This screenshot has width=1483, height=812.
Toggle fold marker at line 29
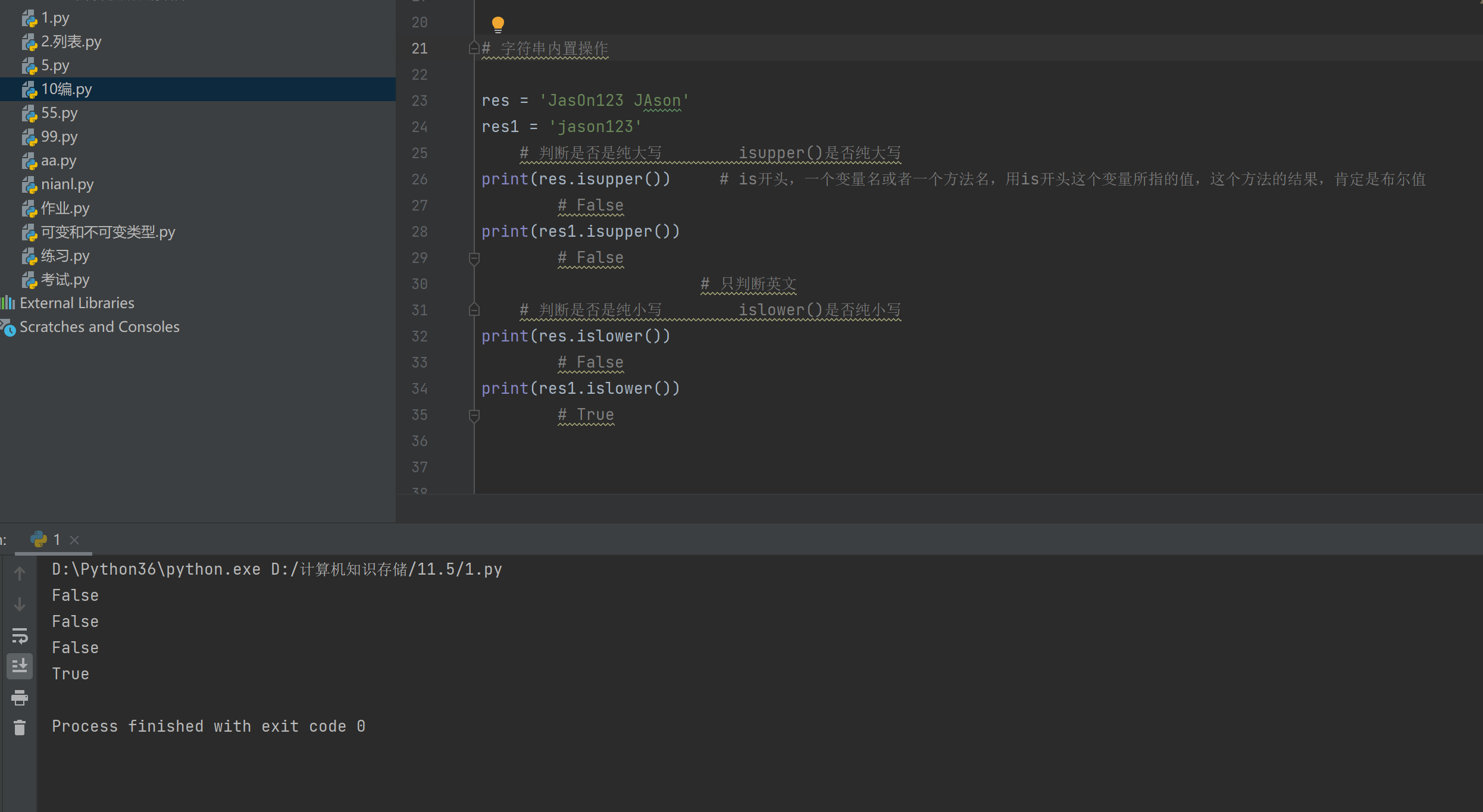click(474, 258)
